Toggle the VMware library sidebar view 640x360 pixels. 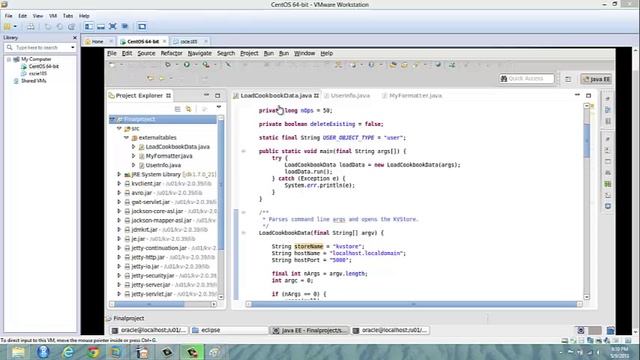tap(89, 27)
